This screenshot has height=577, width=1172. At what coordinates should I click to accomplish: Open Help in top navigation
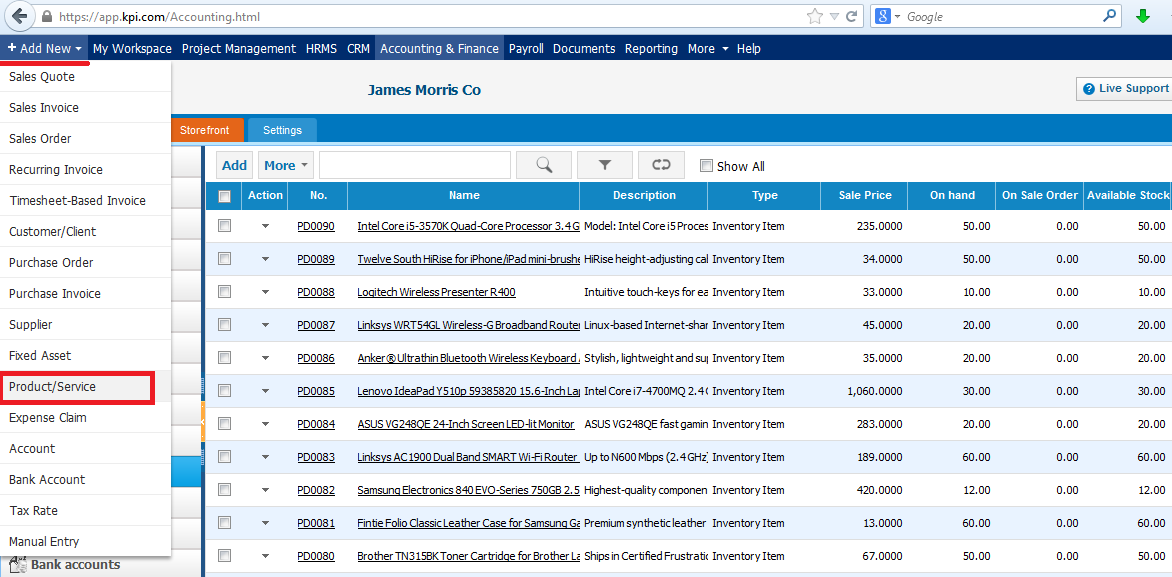748,49
